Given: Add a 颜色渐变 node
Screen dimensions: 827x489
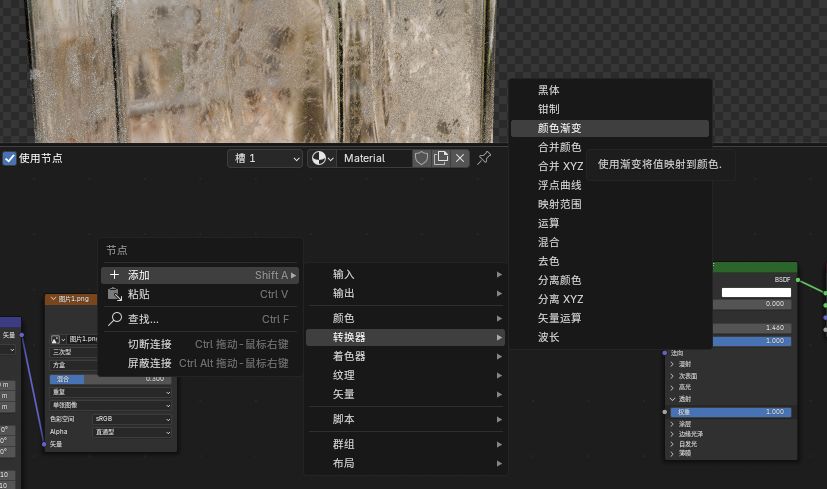Looking at the screenshot, I should pos(610,128).
